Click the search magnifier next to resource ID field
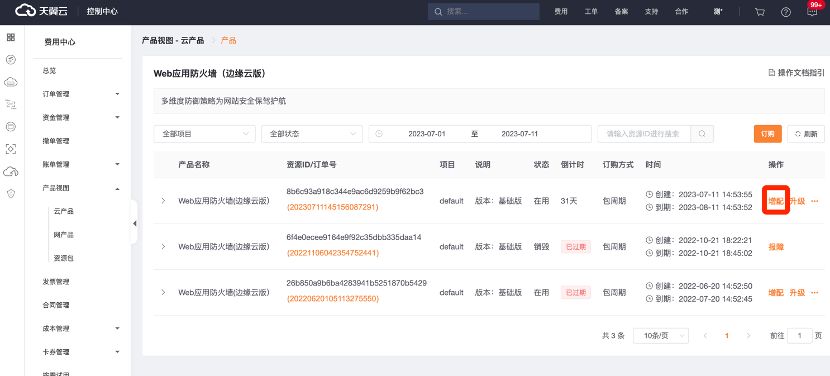The image size is (830, 376). click(702, 134)
